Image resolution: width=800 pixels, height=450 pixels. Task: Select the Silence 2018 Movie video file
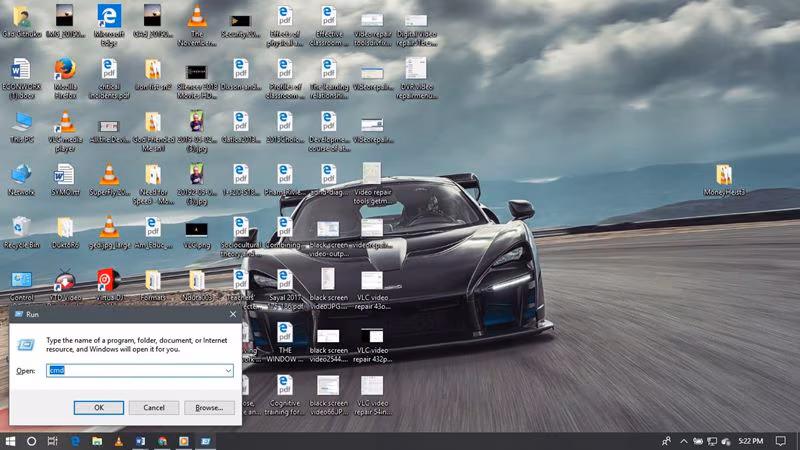pos(196,80)
